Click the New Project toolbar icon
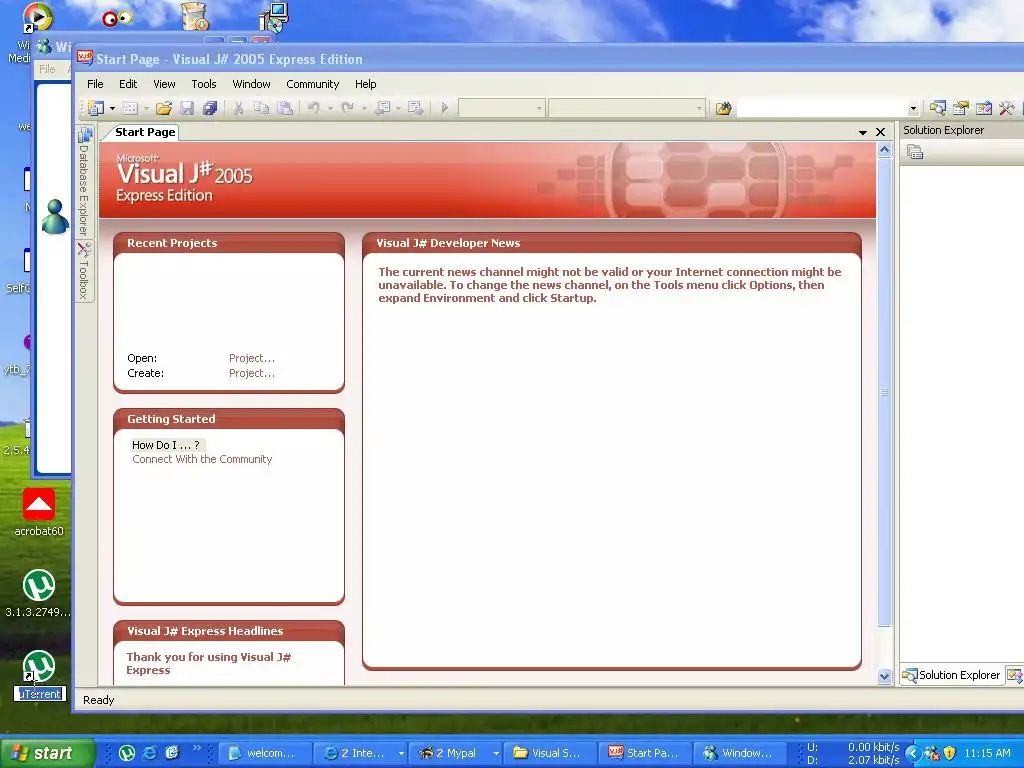 point(96,108)
